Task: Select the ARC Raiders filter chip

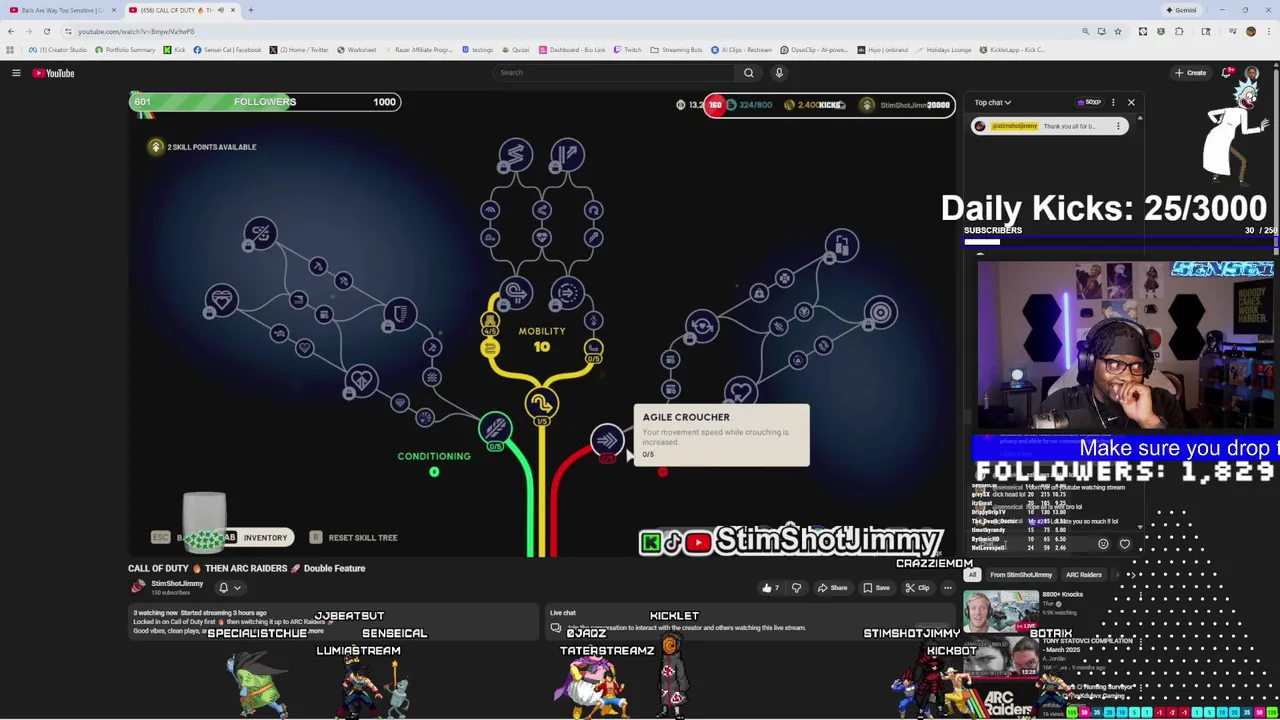Action: tap(1083, 575)
